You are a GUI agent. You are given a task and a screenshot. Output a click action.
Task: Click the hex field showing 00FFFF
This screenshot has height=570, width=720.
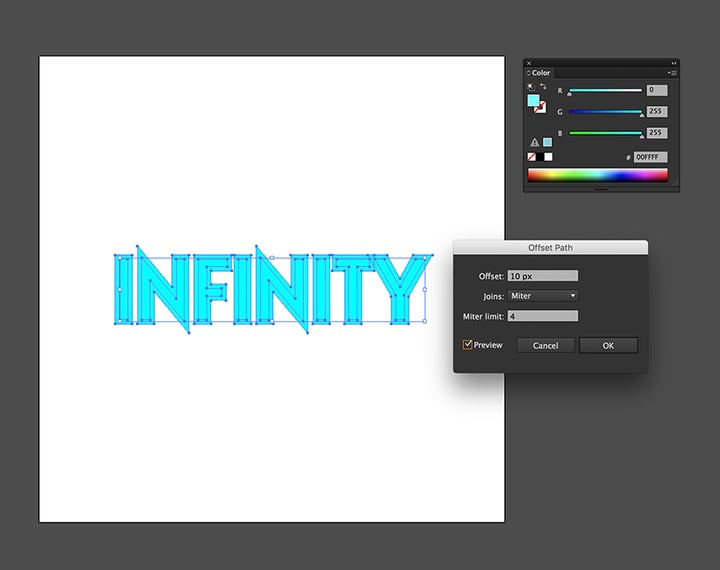coord(650,157)
